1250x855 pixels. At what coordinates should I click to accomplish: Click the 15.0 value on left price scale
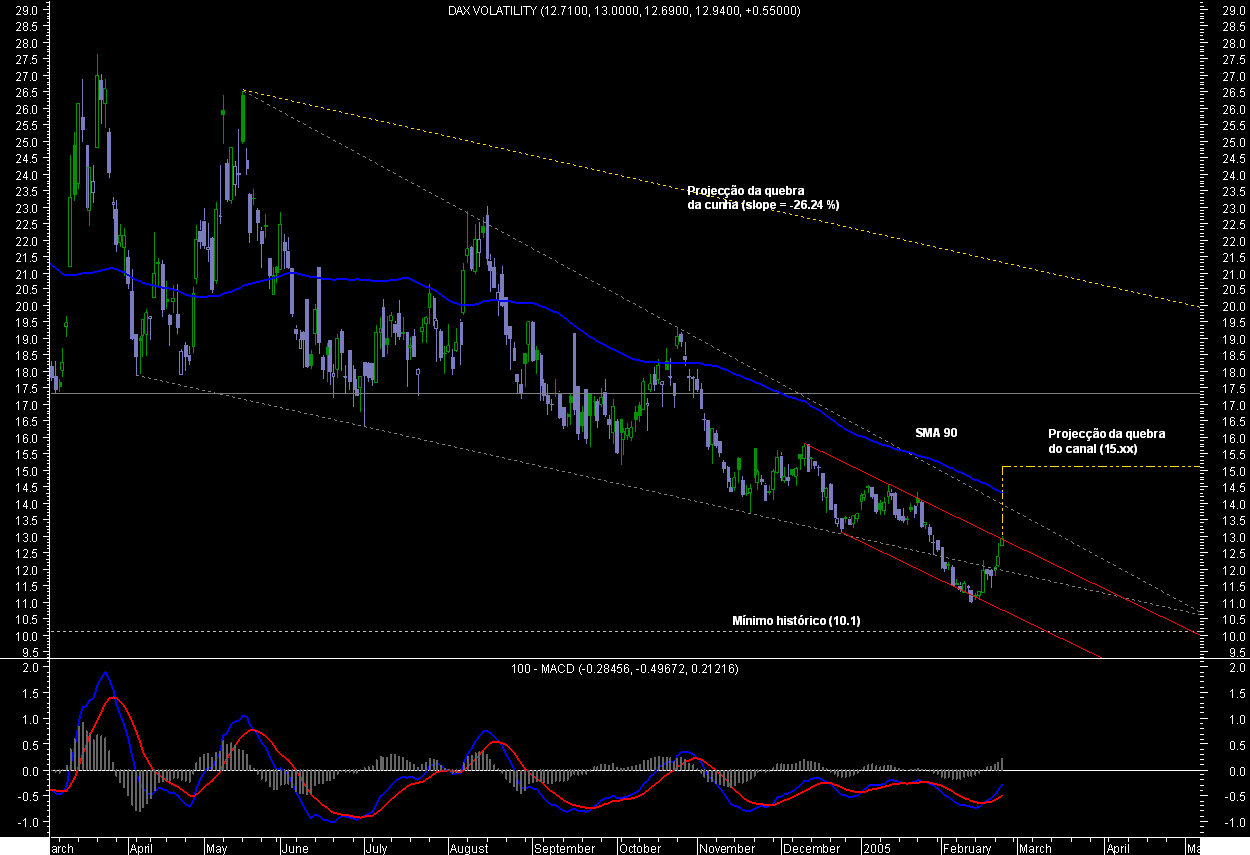pos(28,471)
